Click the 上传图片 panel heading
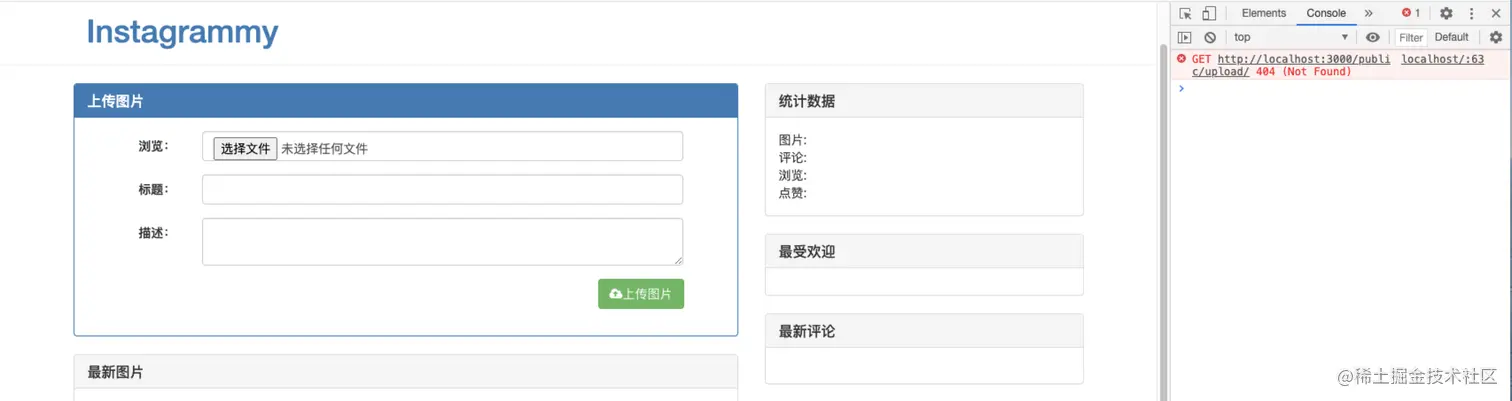The width and height of the screenshot is (1512, 401). tap(406, 101)
